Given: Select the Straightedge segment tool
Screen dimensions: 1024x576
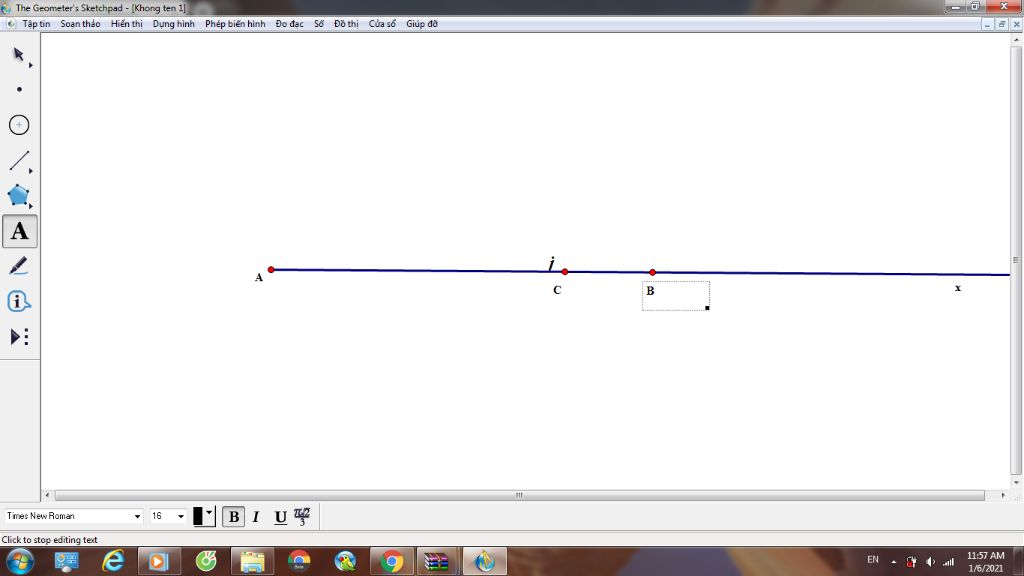Looking at the screenshot, I should click(19, 161).
